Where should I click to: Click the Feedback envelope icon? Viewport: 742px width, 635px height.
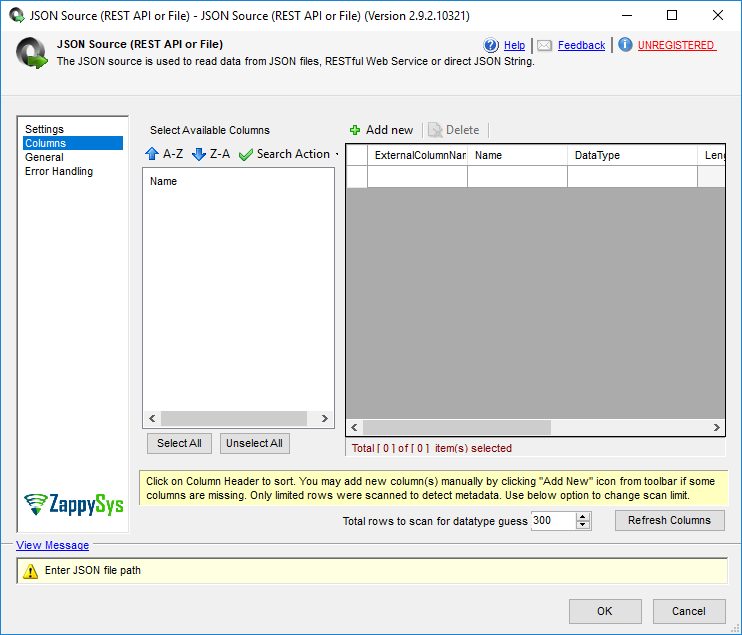[544, 45]
